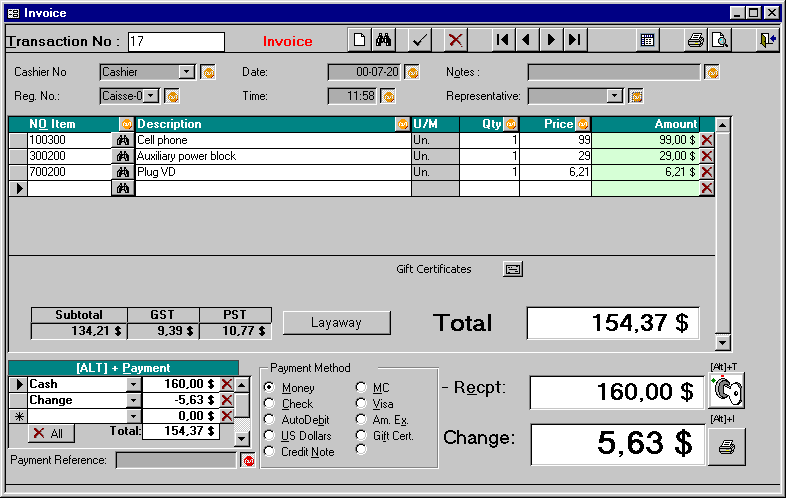Click the new blank invoice icon

pyautogui.click(x=359, y=40)
